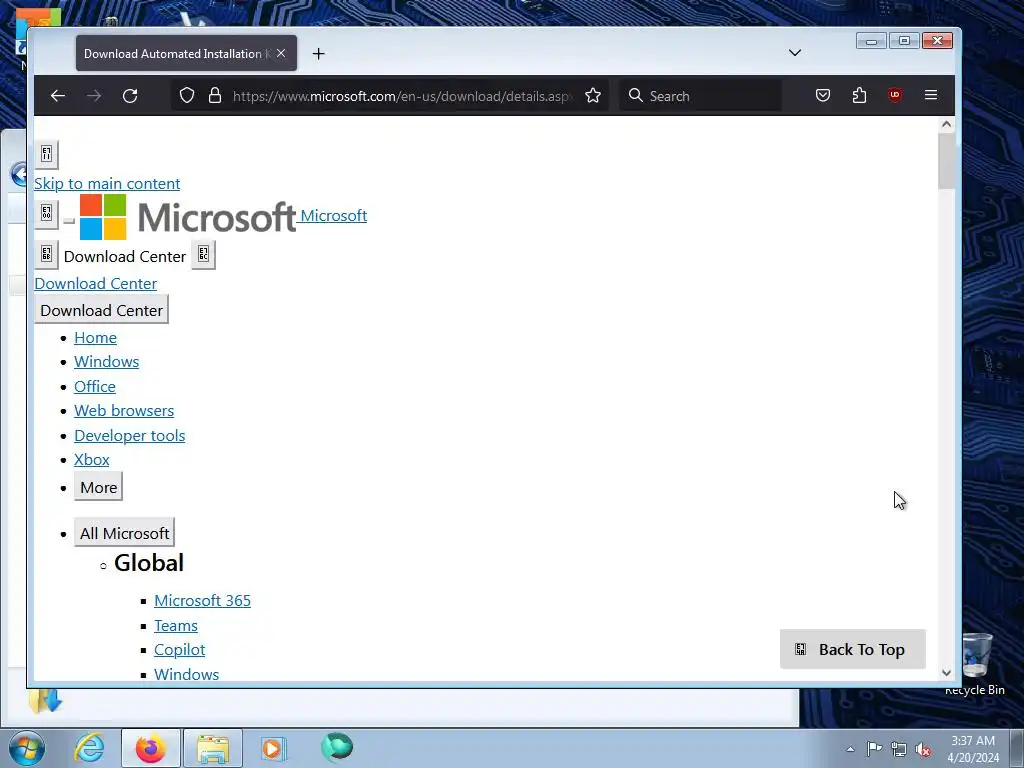Open the Action Center flag icon
The image size is (1024, 768).
pos(874,749)
